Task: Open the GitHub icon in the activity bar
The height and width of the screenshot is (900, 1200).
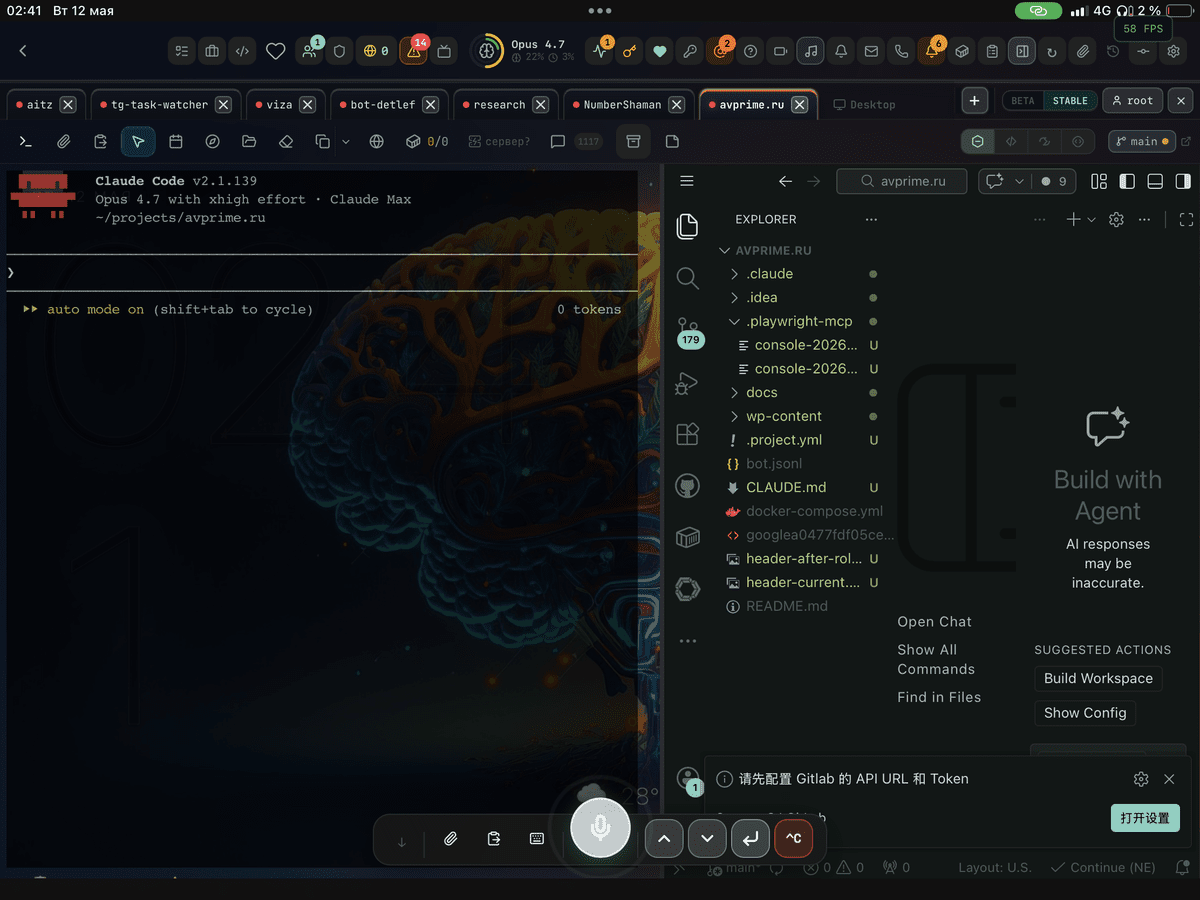Action: click(687, 486)
